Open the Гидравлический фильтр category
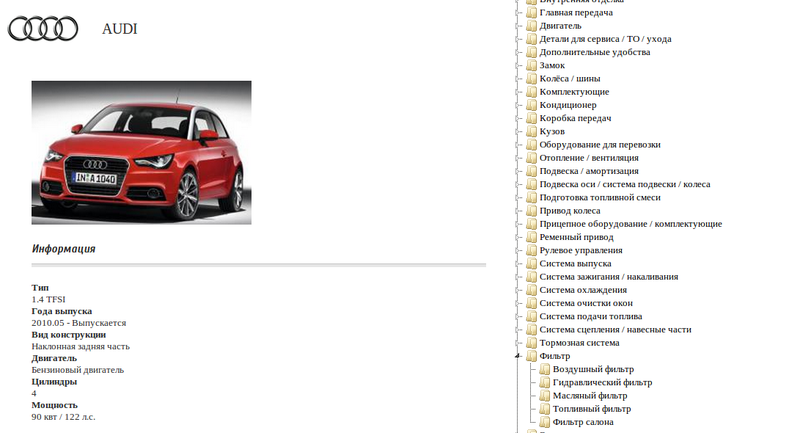 (x=602, y=382)
